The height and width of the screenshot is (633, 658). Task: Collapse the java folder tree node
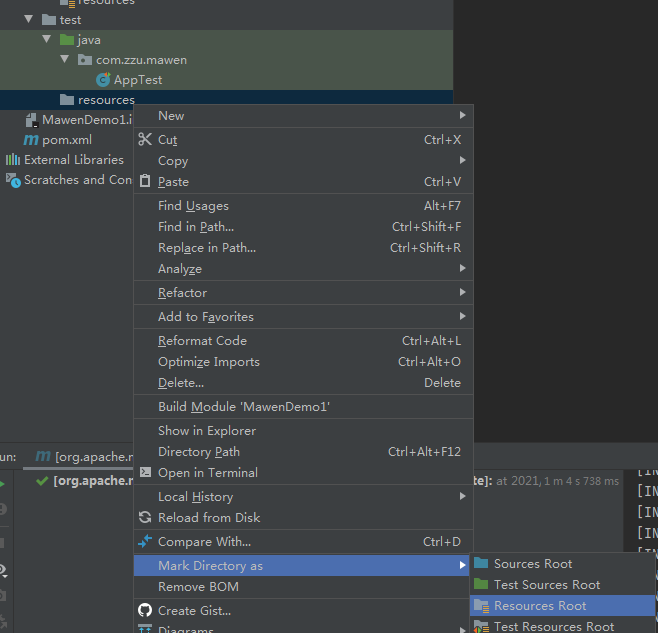[x=47, y=39]
